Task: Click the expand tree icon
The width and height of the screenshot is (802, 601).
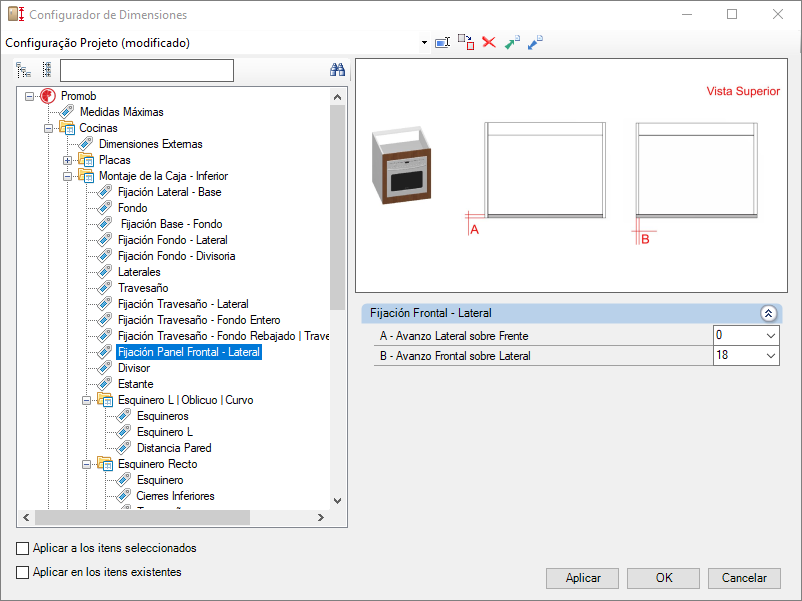Action: pyautogui.click(x=24, y=70)
